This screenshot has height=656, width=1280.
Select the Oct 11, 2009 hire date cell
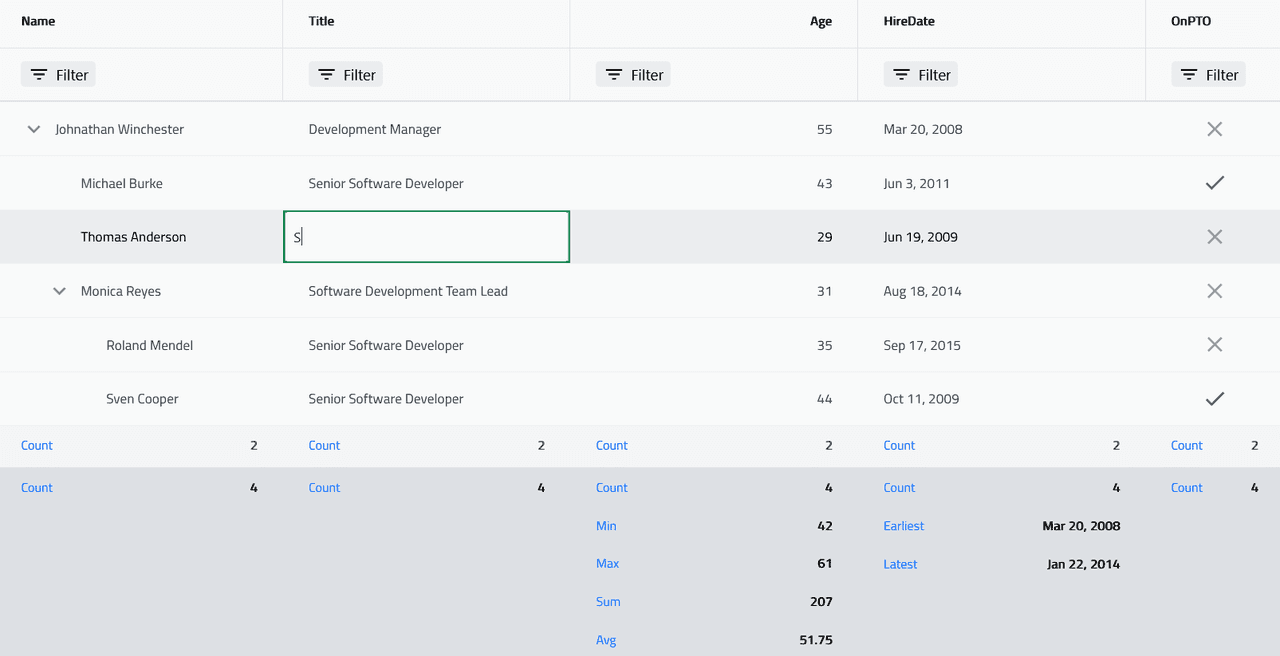tap(1002, 399)
